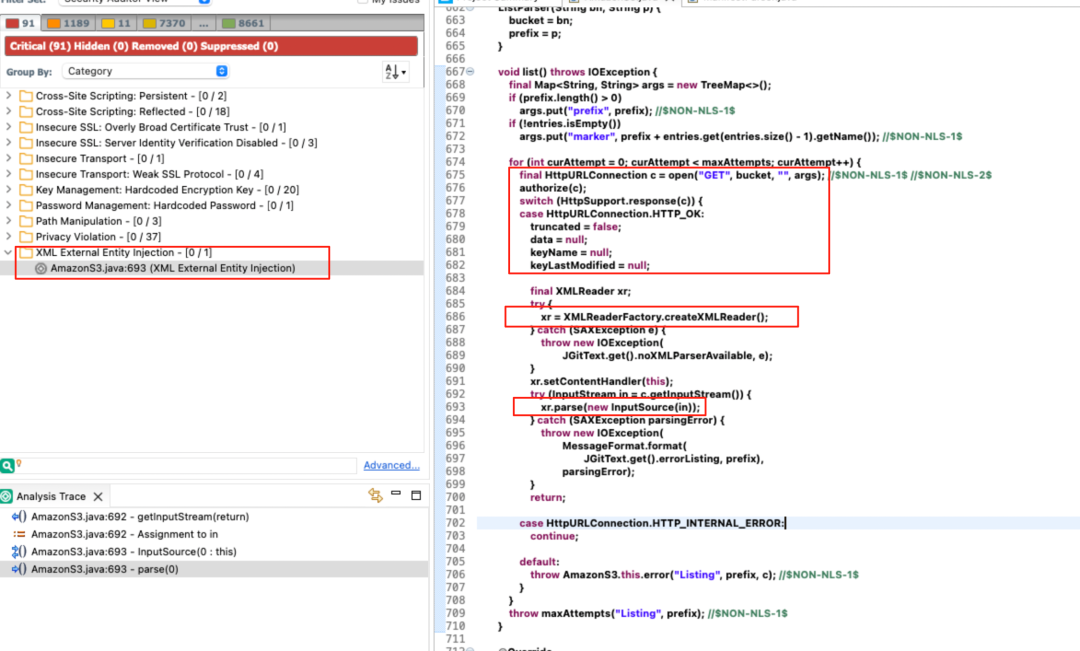The width and height of the screenshot is (1080, 651).
Task: Expand Cross-Site Scripting: Persistent group
Action: [x=8, y=96]
